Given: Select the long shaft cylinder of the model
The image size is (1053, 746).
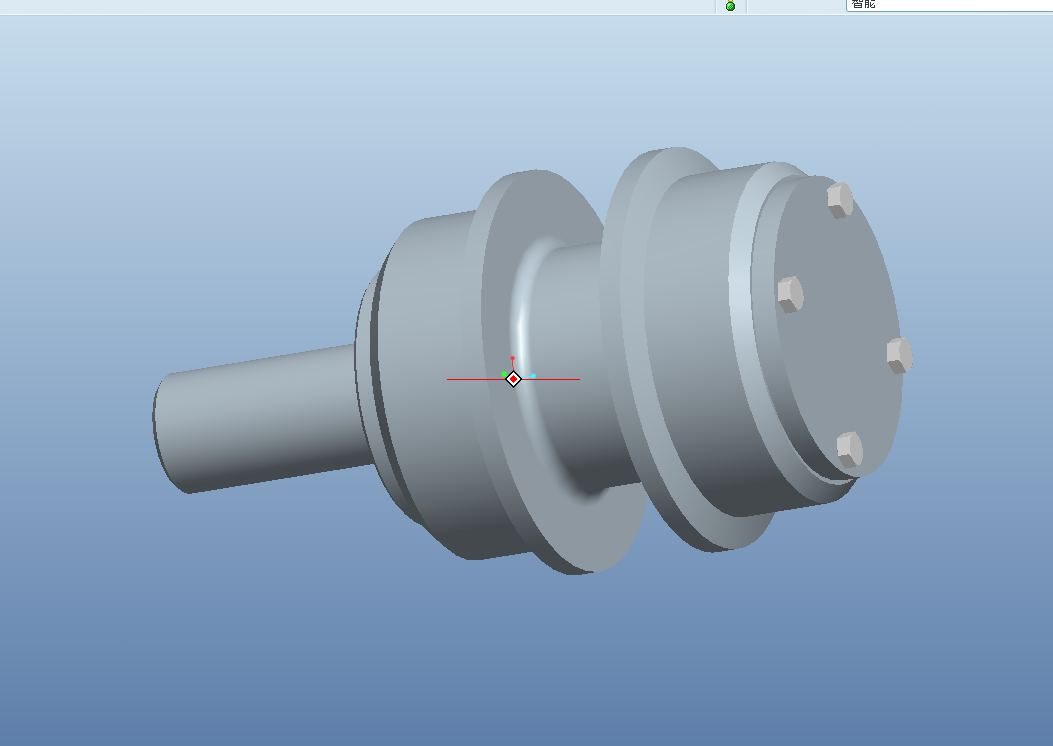Looking at the screenshot, I should (x=262, y=418).
